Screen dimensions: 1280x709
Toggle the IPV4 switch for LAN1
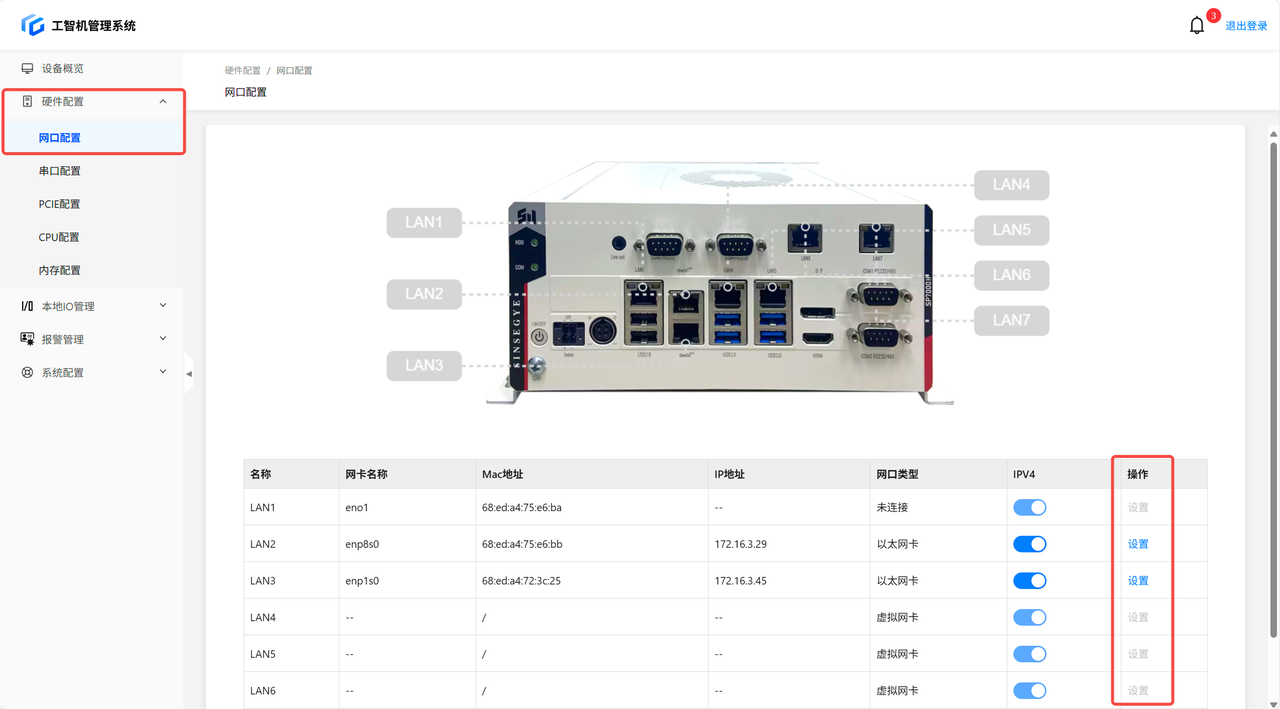[1029, 508]
